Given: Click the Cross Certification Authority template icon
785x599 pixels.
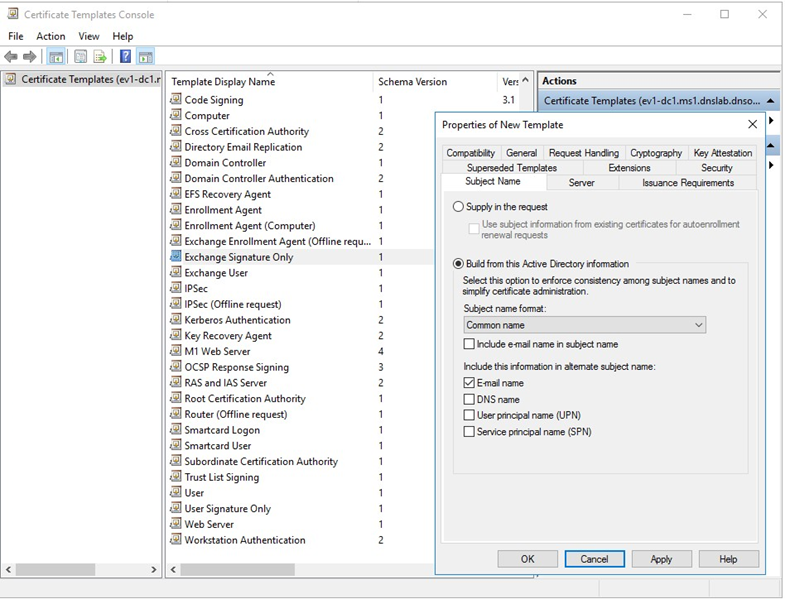Looking at the screenshot, I should tap(176, 131).
